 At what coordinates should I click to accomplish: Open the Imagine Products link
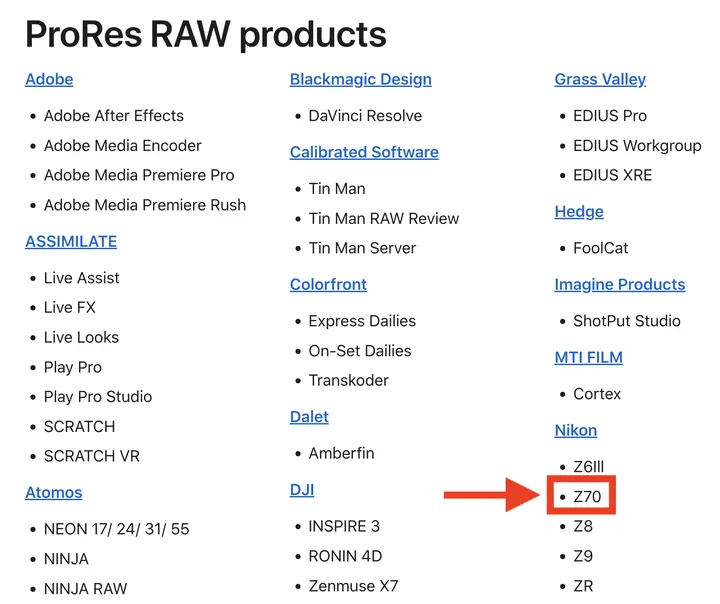click(620, 285)
